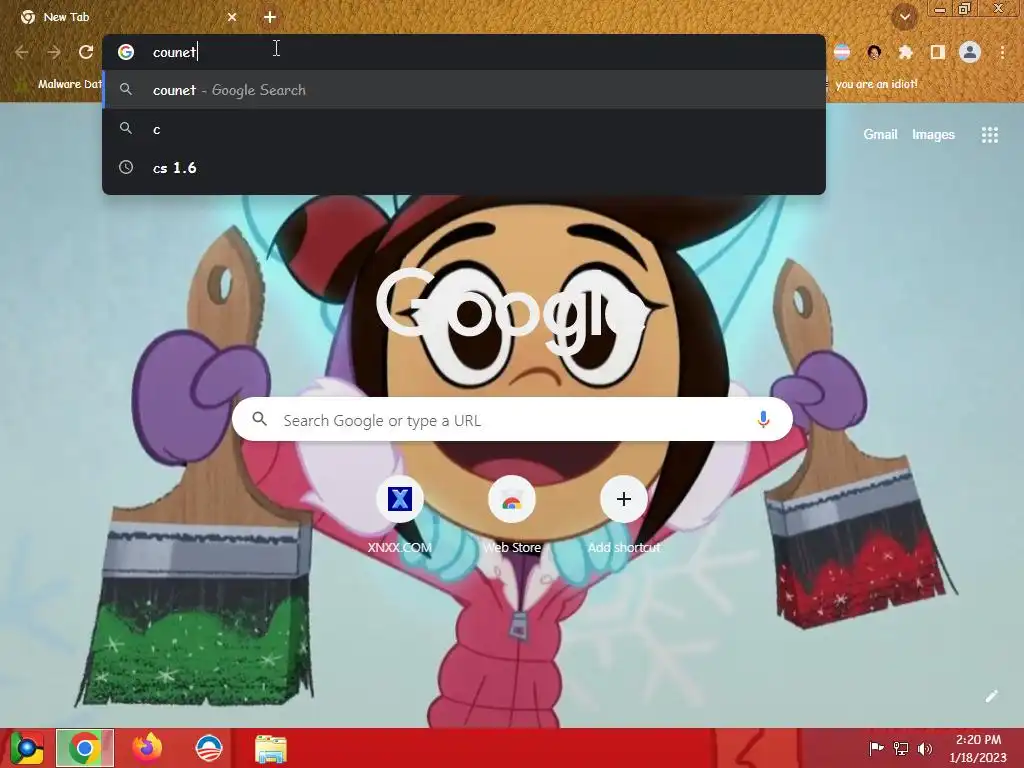Open the Chrome profile avatar button
This screenshot has width=1024, height=768.
(x=970, y=52)
